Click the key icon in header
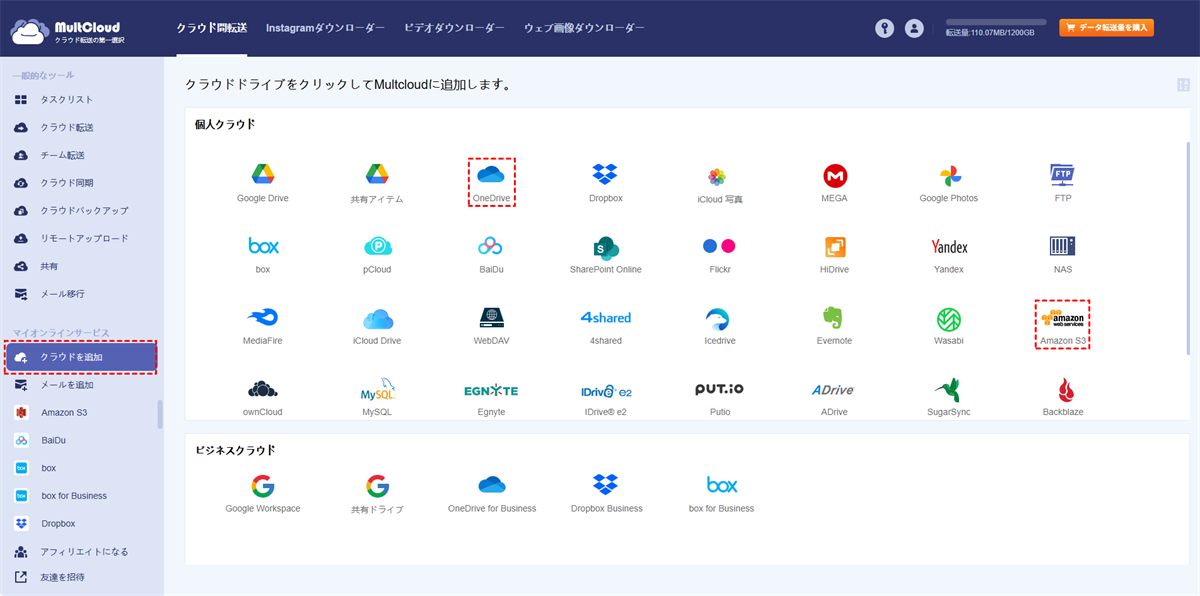This screenshot has height=596, width=1200. click(x=884, y=28)
